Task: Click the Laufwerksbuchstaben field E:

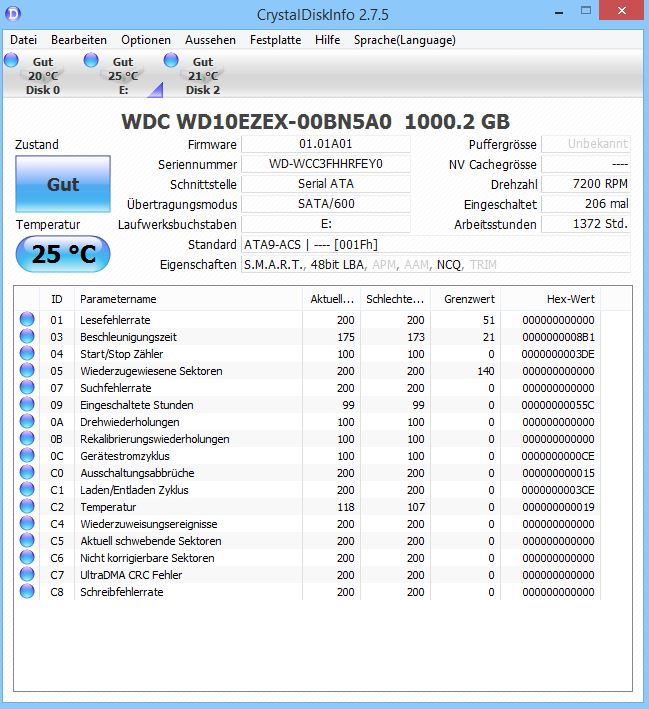Action: (x=326, y=224)
